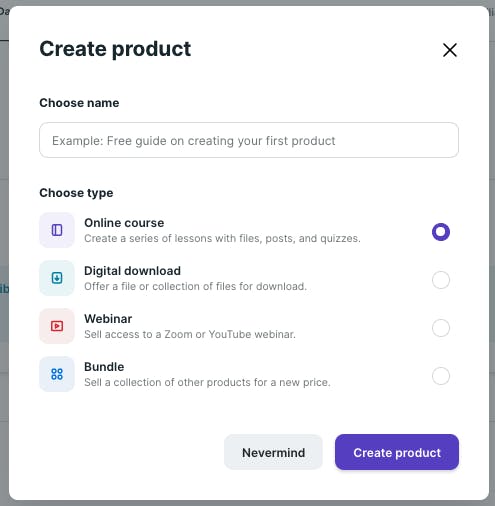Choose the Digital download radio button
The height and width of the screenshot is (506, 495).
[441, 280]
